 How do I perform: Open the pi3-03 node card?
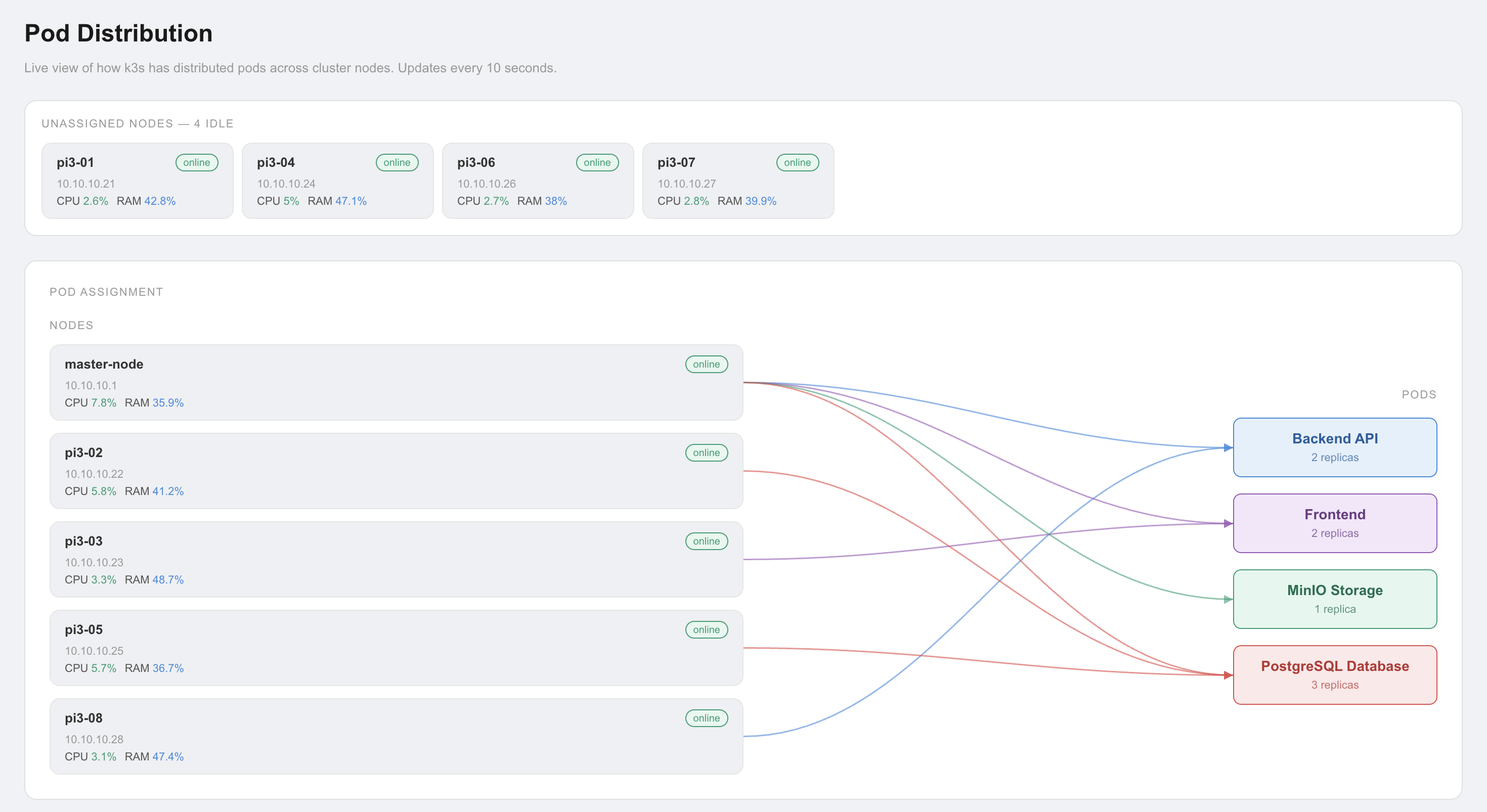pos(396,559)
